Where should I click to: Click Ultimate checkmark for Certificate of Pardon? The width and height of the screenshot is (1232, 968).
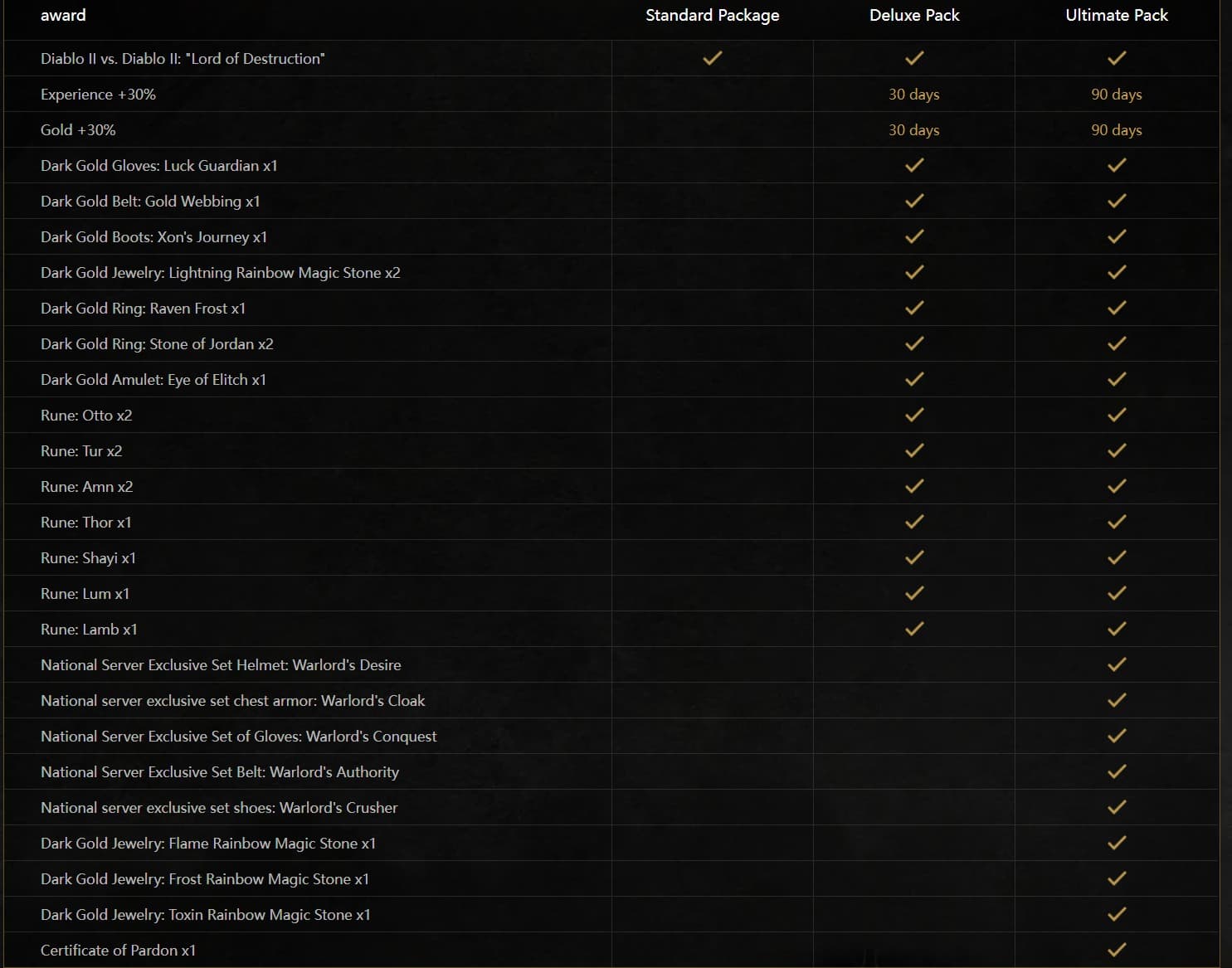1117,950
